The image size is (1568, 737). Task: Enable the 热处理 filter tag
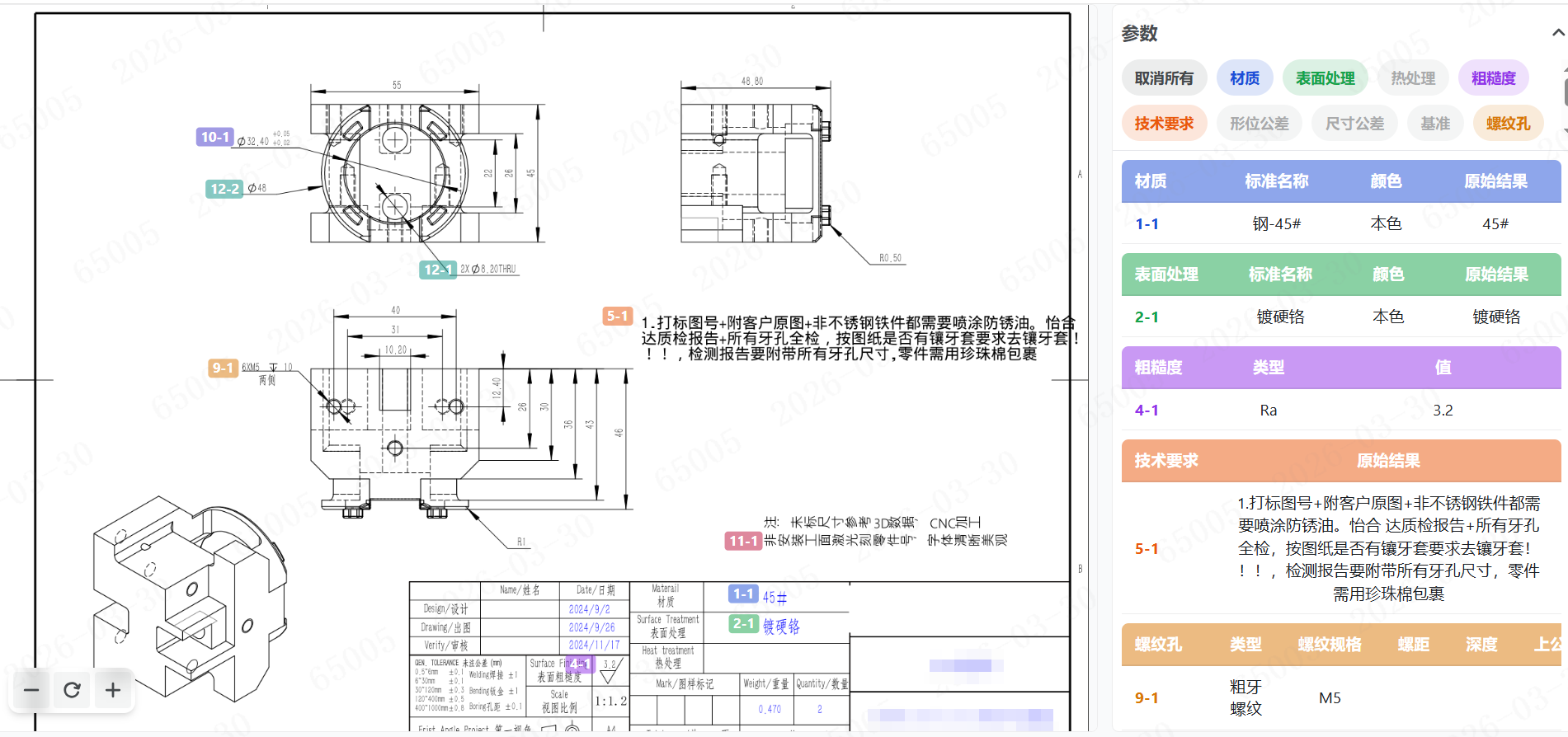tap(1413, 78)
